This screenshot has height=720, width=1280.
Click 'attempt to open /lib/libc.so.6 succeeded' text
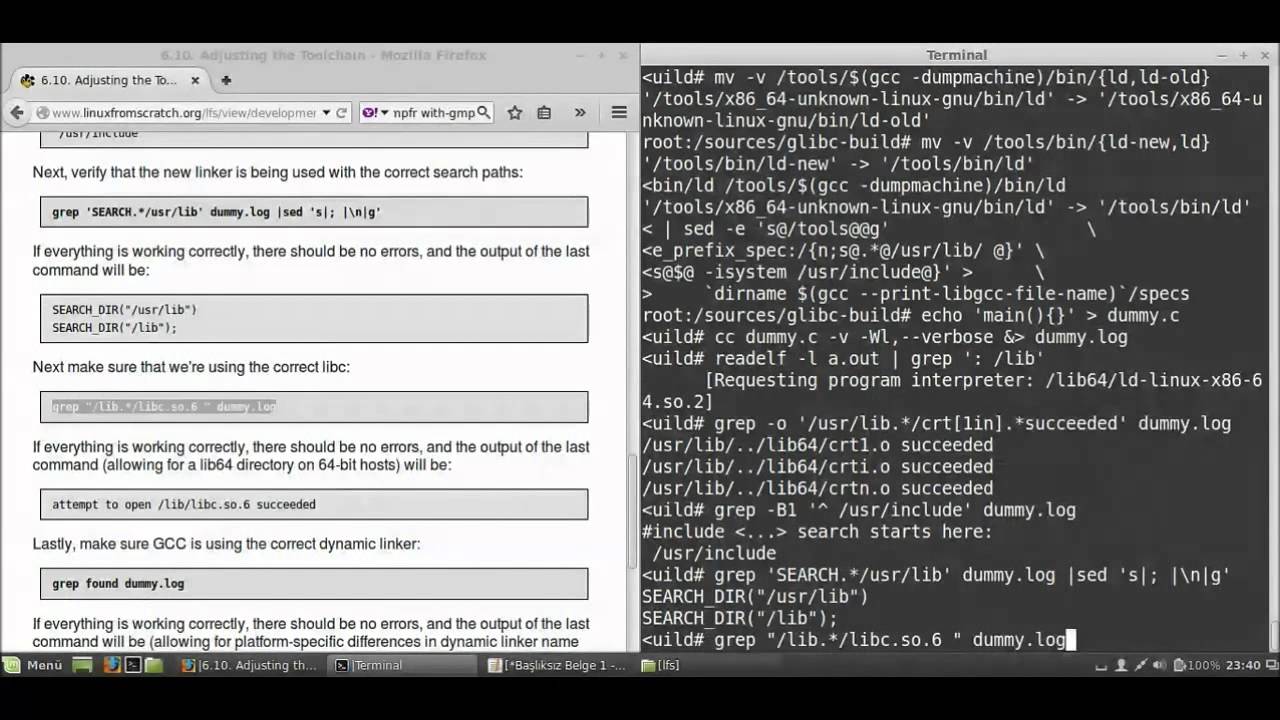[184, 505]
